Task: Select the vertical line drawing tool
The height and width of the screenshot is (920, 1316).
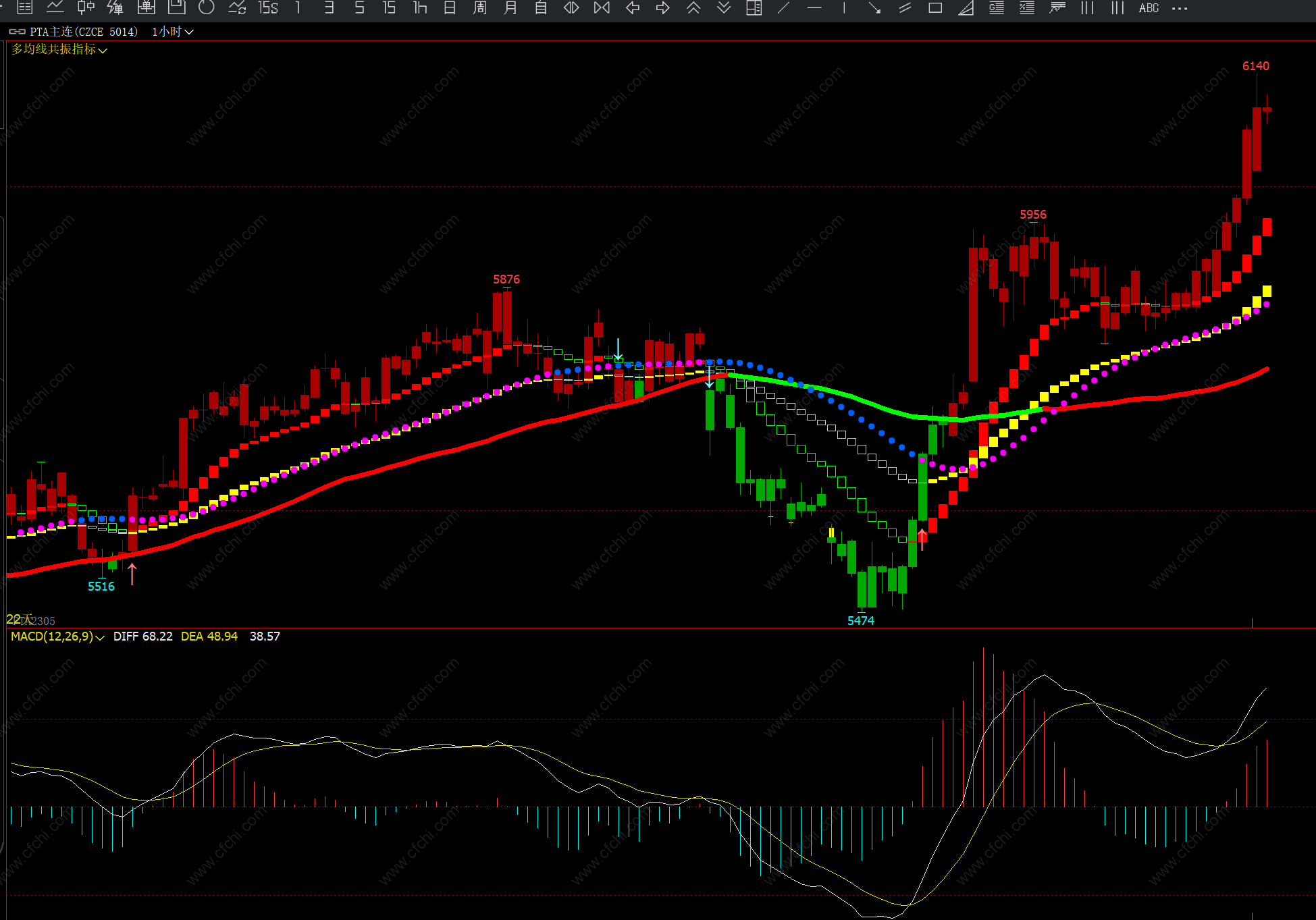Action: (844, 8)
